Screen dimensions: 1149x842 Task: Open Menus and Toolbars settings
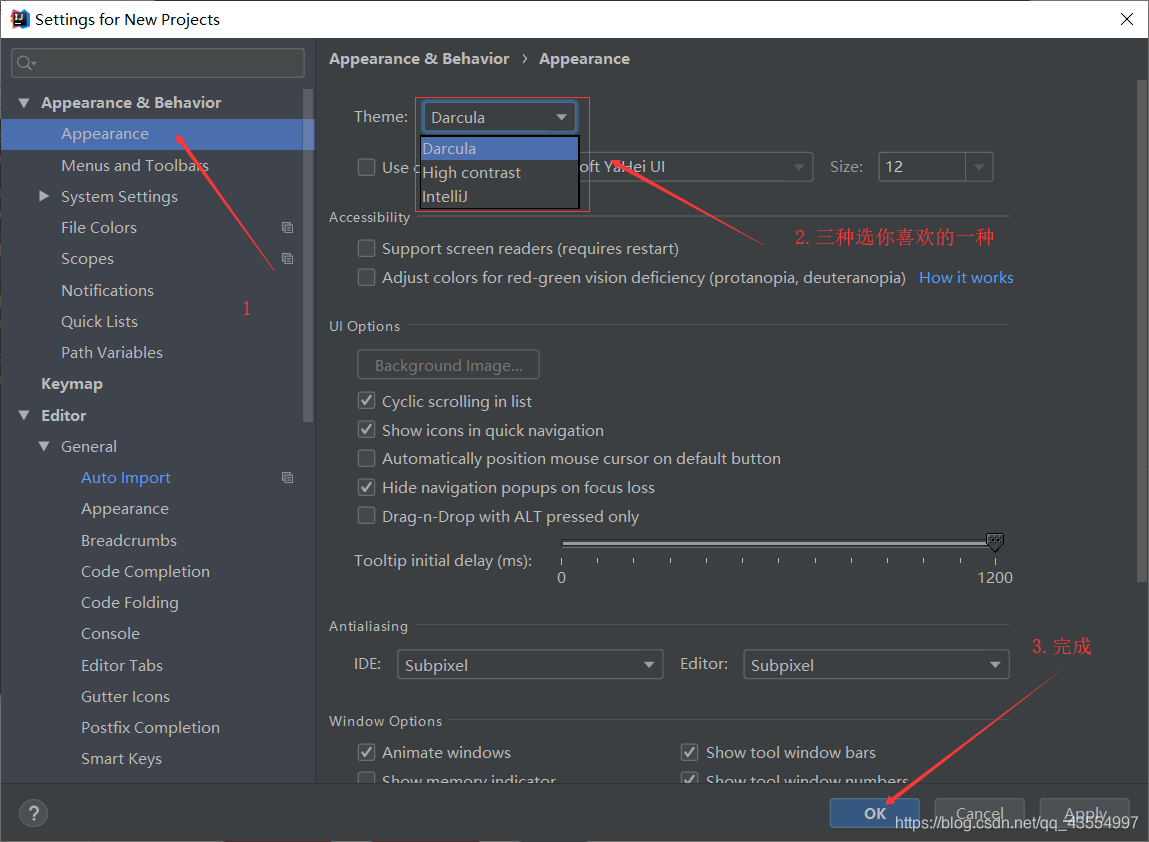coord(135,166)
